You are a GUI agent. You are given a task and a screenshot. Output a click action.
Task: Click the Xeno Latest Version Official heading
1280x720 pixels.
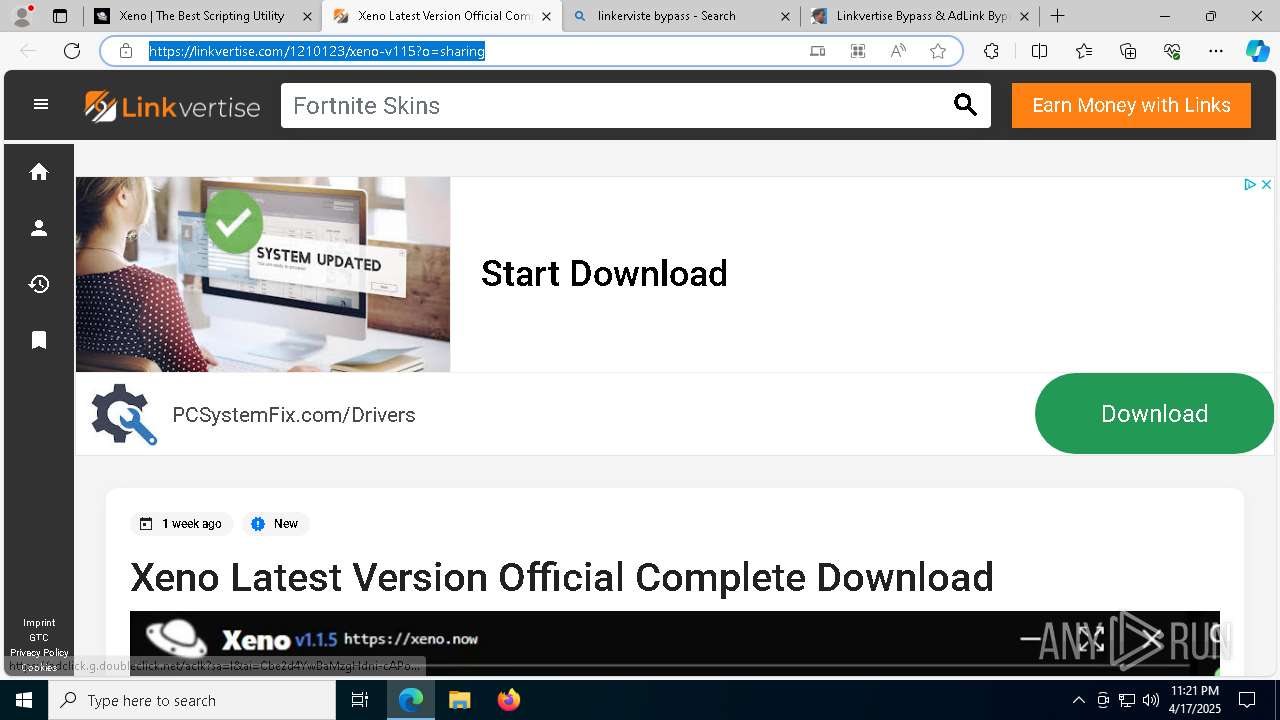click(562, 577)
